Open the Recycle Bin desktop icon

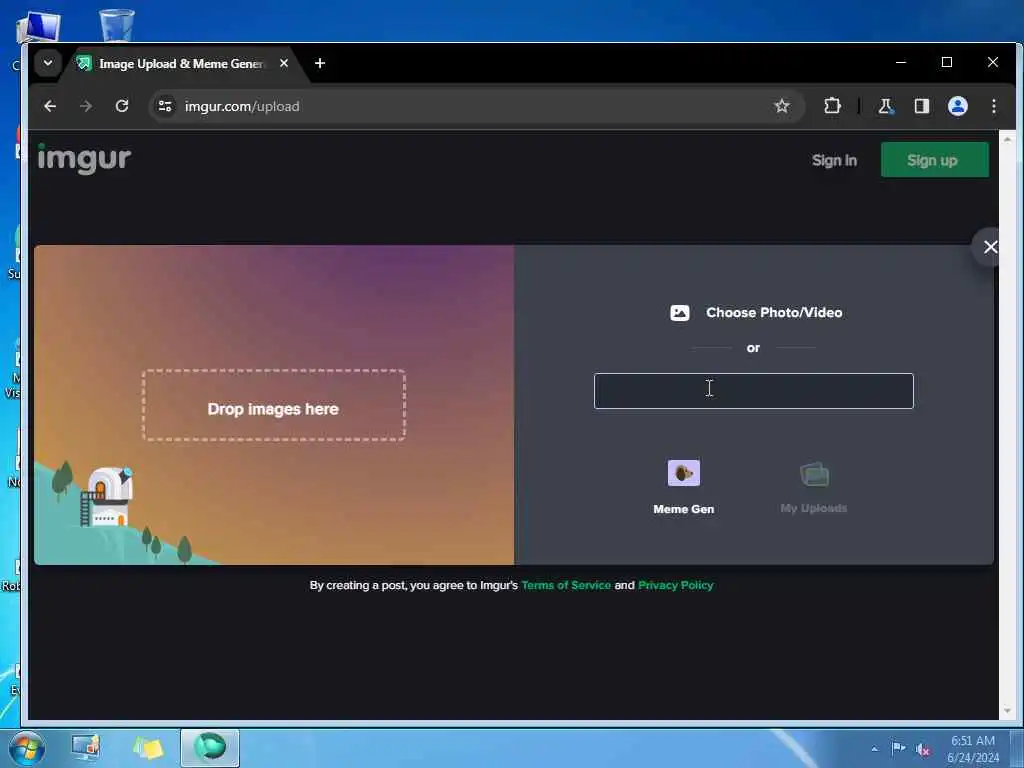point(117,25)
